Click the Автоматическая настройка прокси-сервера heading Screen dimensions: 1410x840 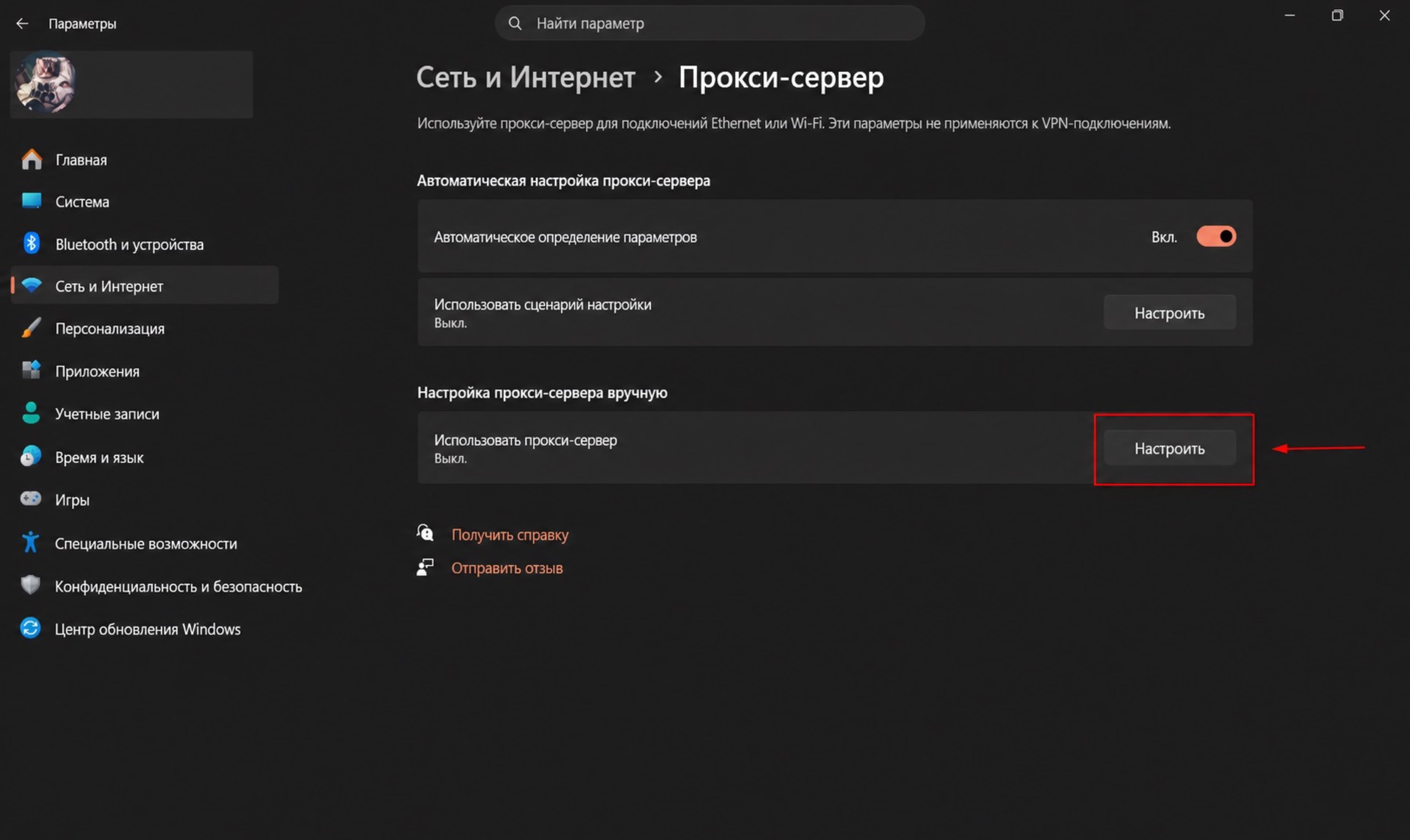(x=563, y=181)
